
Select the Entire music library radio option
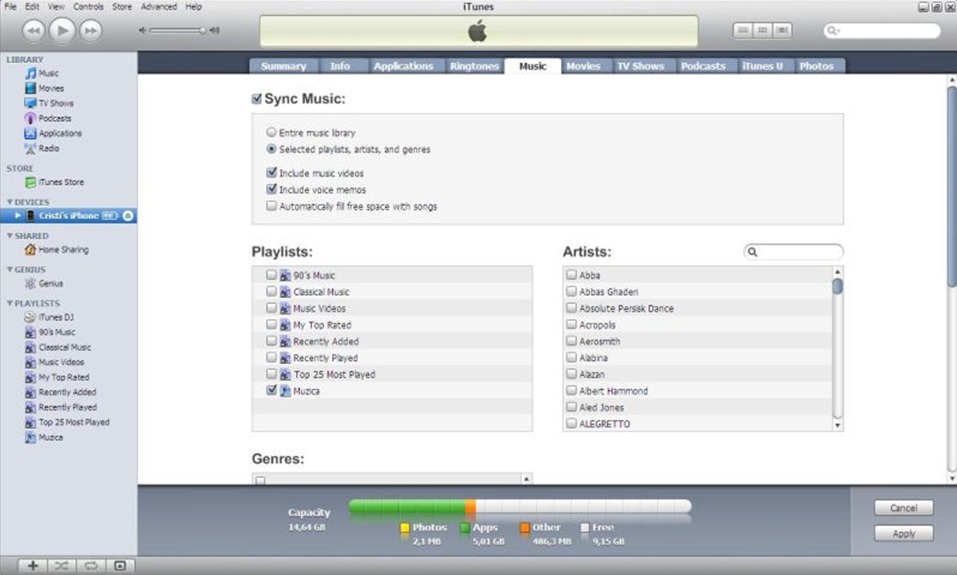[271, 132]
